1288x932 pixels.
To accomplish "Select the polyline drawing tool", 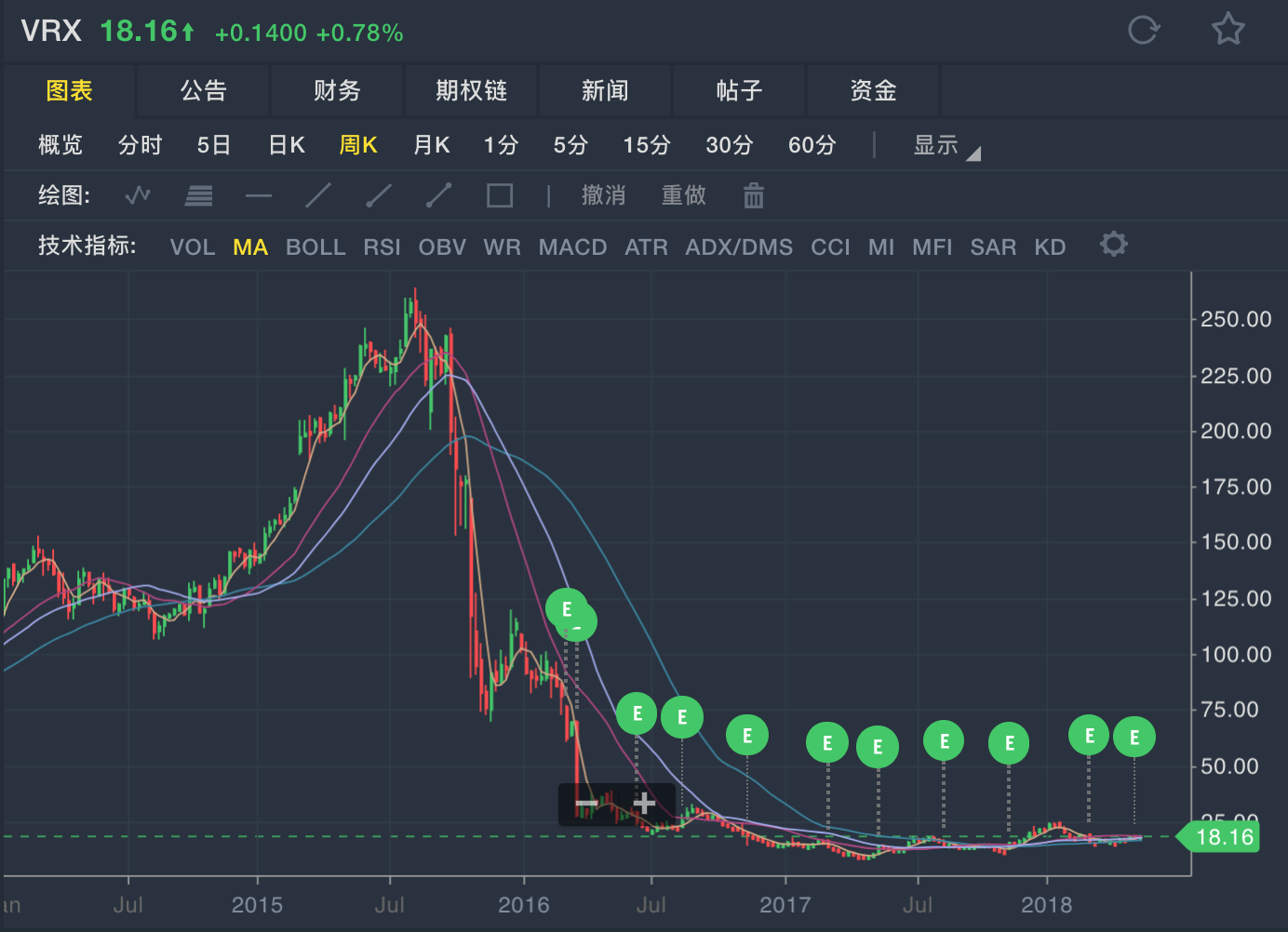I will 138,195.
